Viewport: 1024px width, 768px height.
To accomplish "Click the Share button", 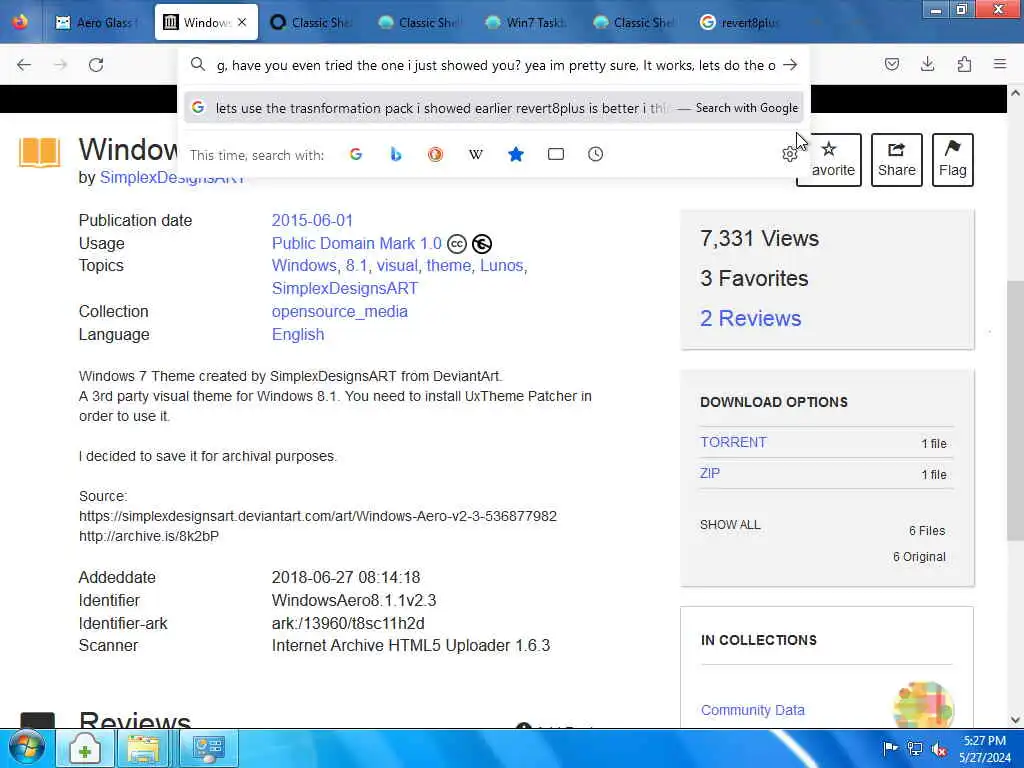I will tap(897, 160).
